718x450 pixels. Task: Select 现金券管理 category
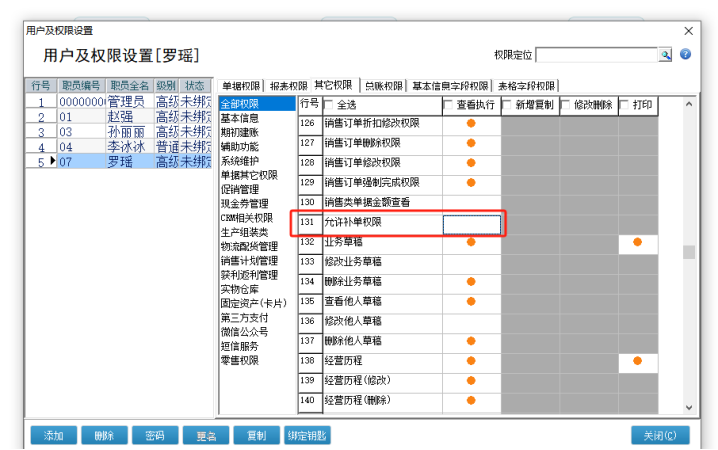click(x=245, y=204)
